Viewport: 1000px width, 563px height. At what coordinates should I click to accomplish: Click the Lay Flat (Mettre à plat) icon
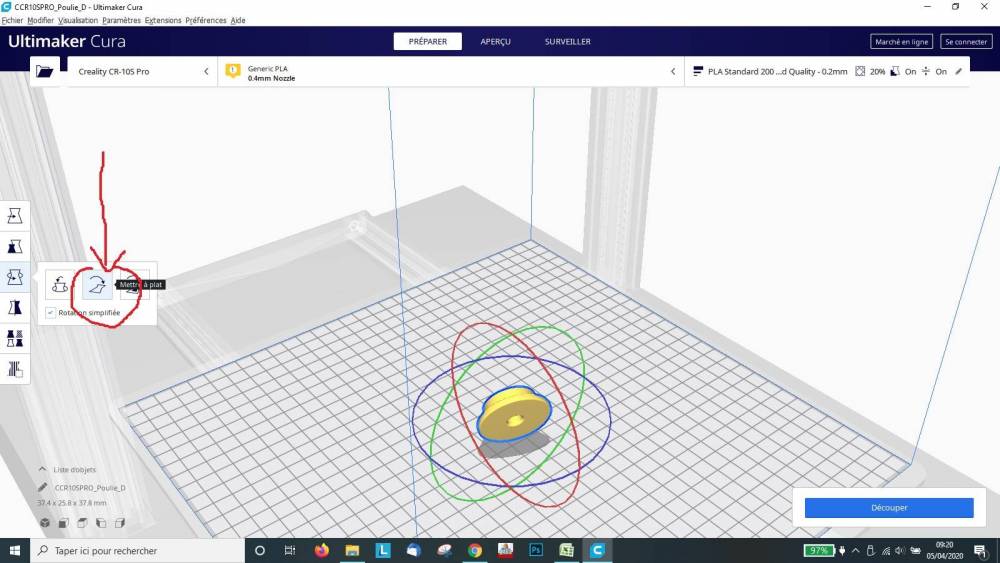coord(97,284)
